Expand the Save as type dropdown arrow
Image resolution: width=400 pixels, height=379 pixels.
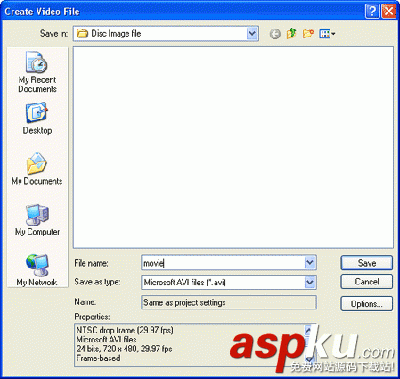(310, 282)
